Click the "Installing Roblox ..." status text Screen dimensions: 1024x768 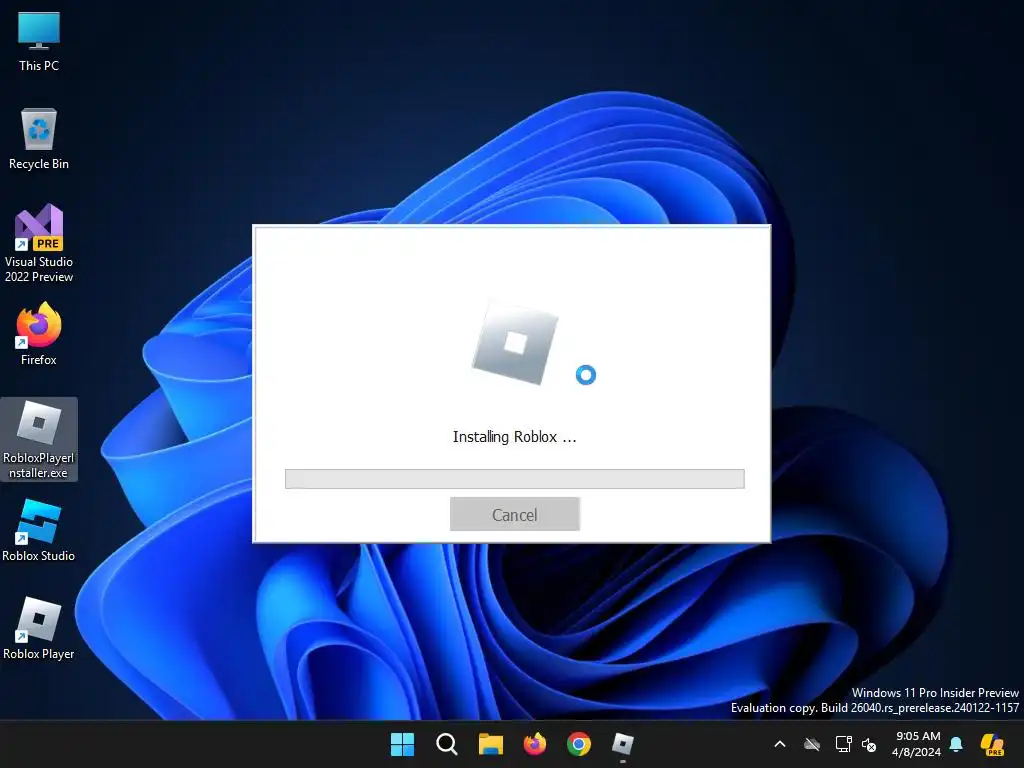515,437
